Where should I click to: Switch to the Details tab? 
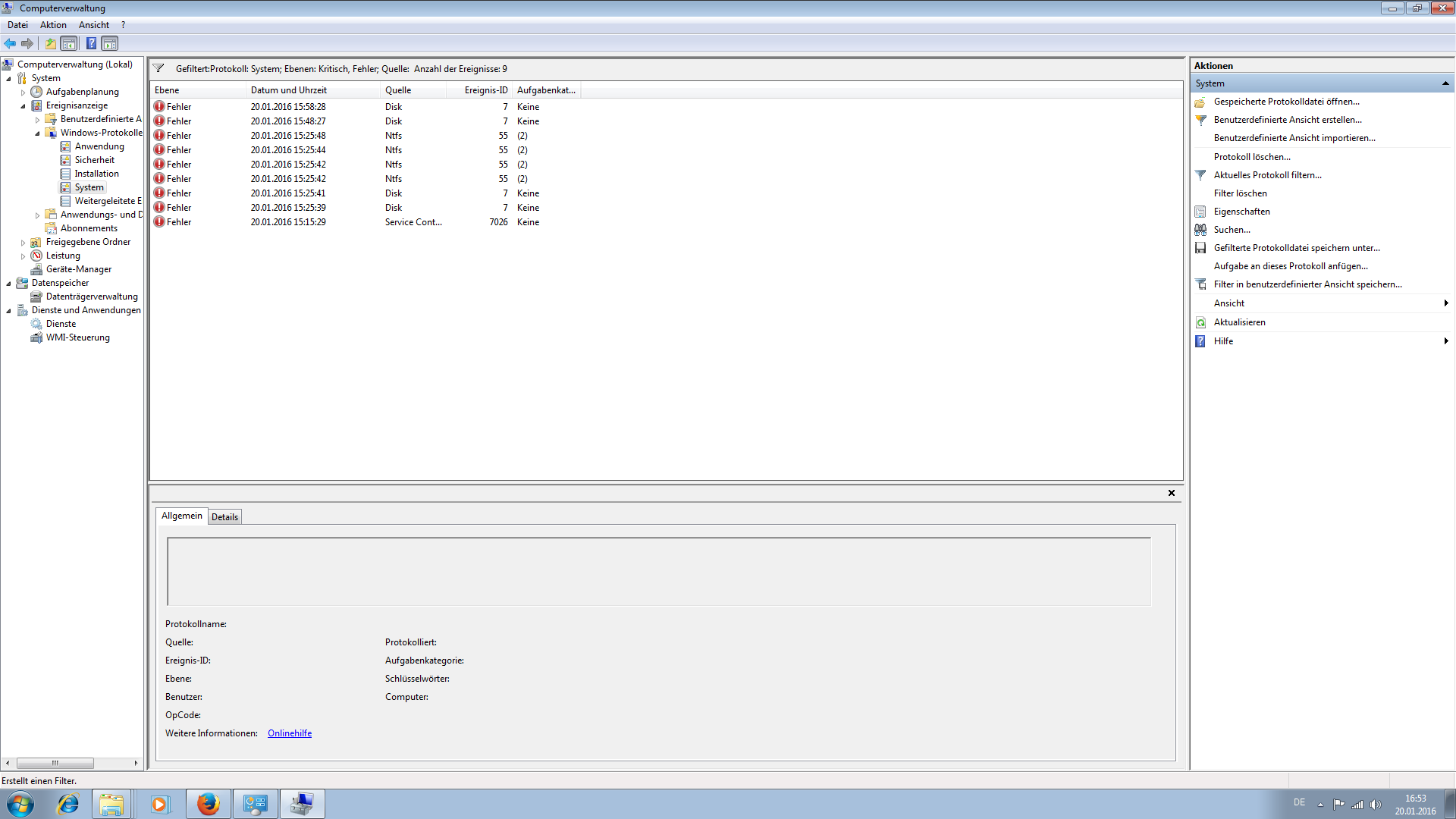pyautogui.click(x=224, y=517)
